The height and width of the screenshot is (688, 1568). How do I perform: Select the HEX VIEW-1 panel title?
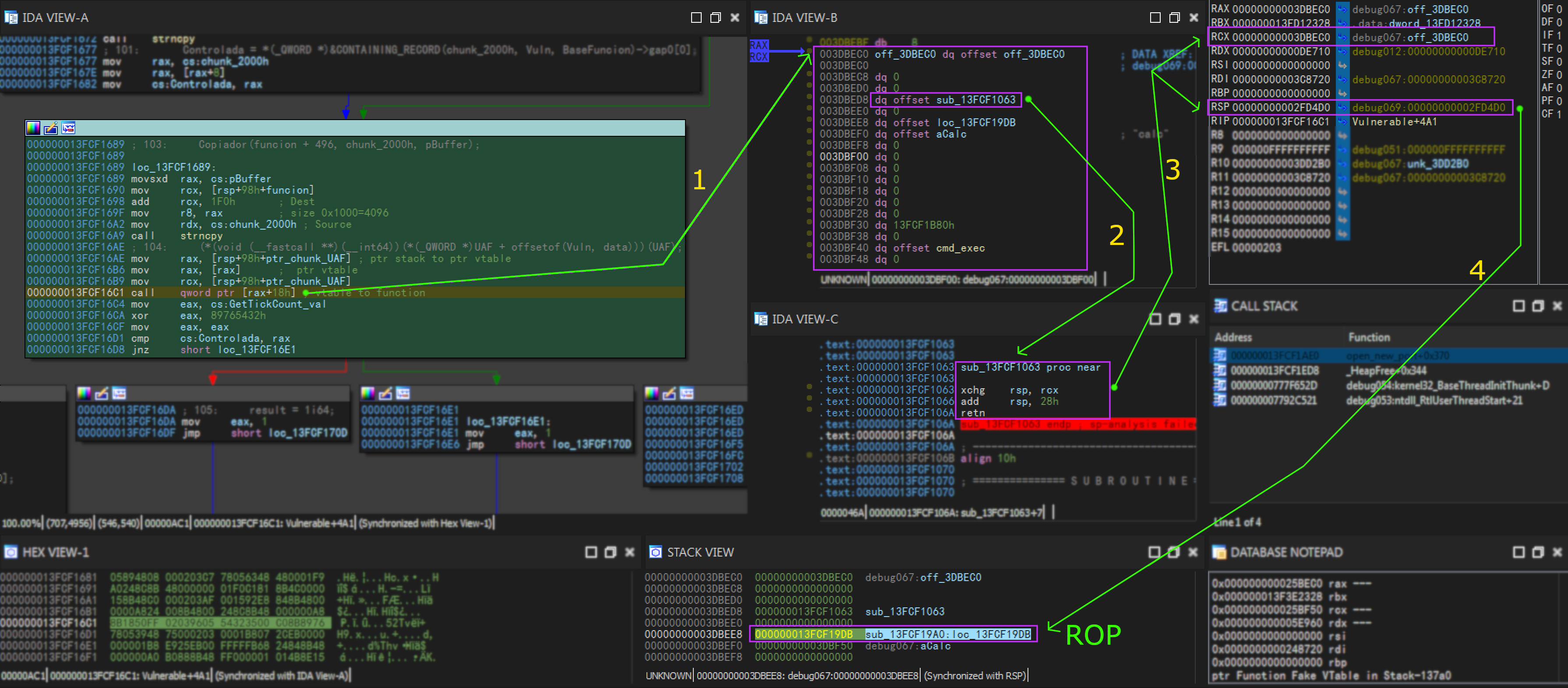point(55,552)
